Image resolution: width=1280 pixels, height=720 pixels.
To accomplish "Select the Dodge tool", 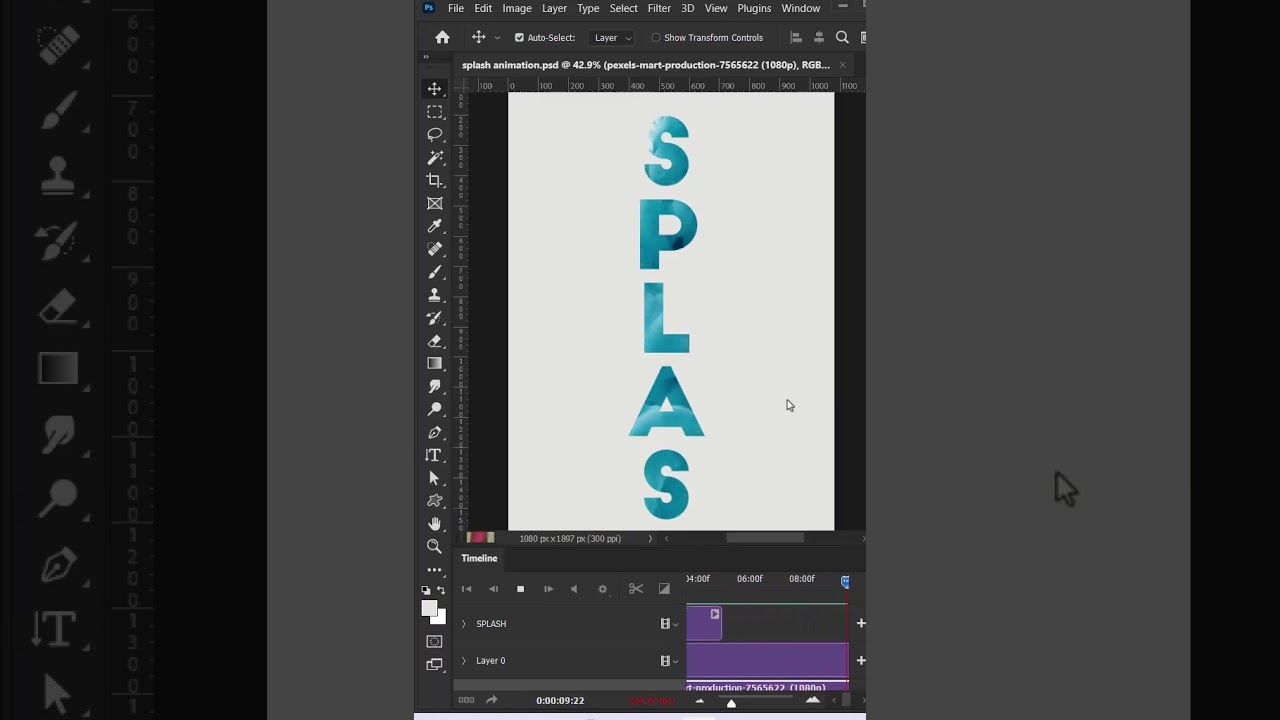I will click(x=434, y=410).
